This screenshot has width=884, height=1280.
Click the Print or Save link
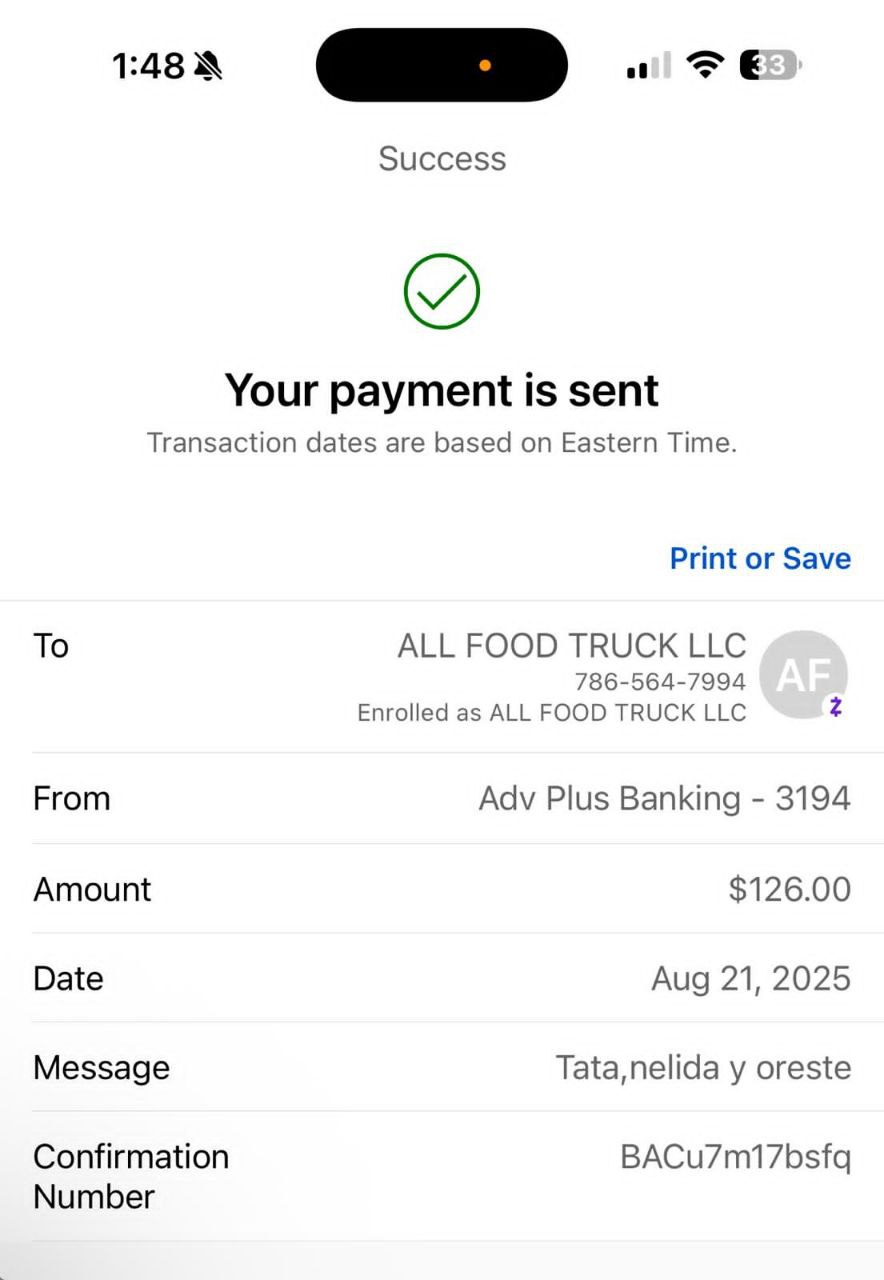coord(760,558)
